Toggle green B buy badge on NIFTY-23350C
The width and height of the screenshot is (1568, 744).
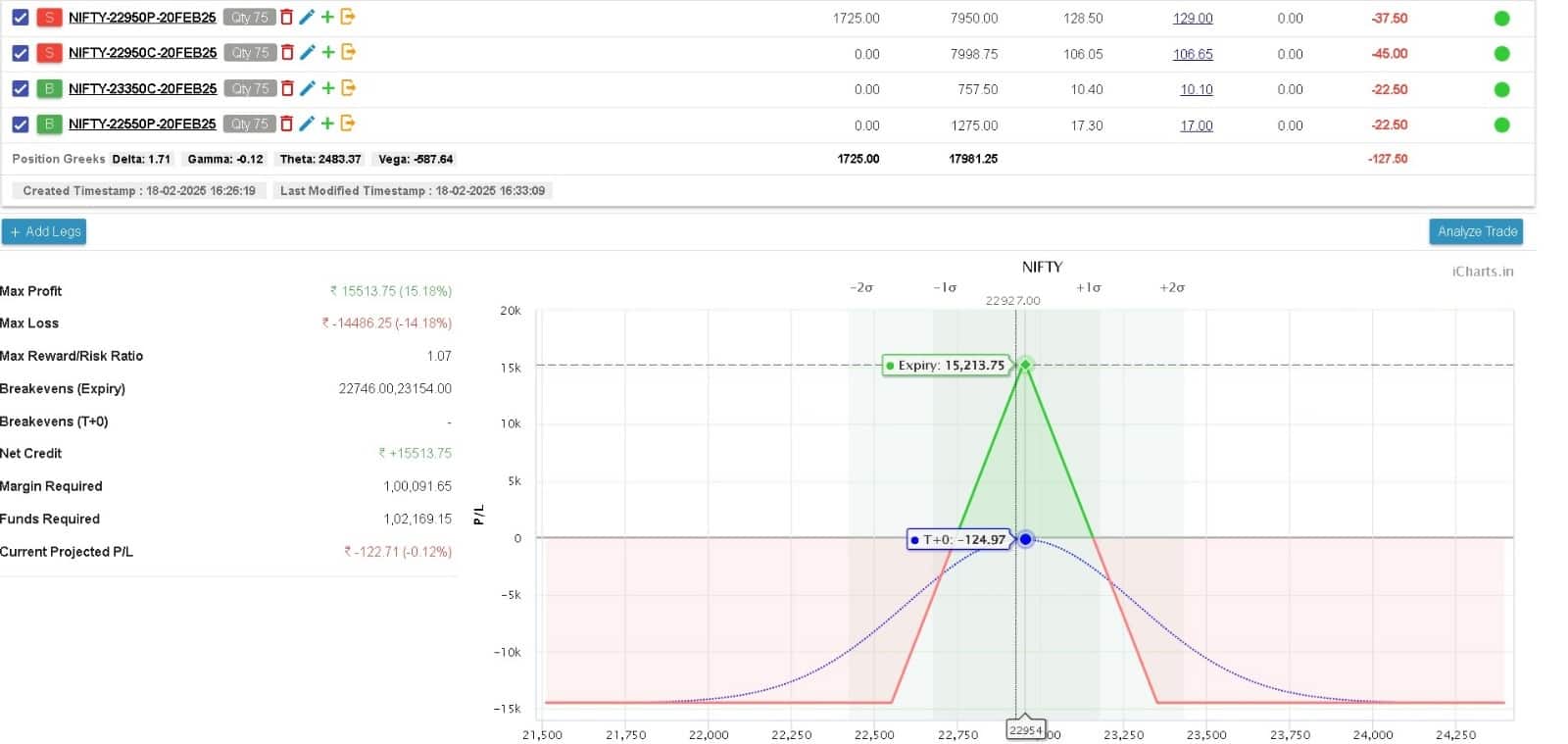pyautogui.click(x=49, y=88)
